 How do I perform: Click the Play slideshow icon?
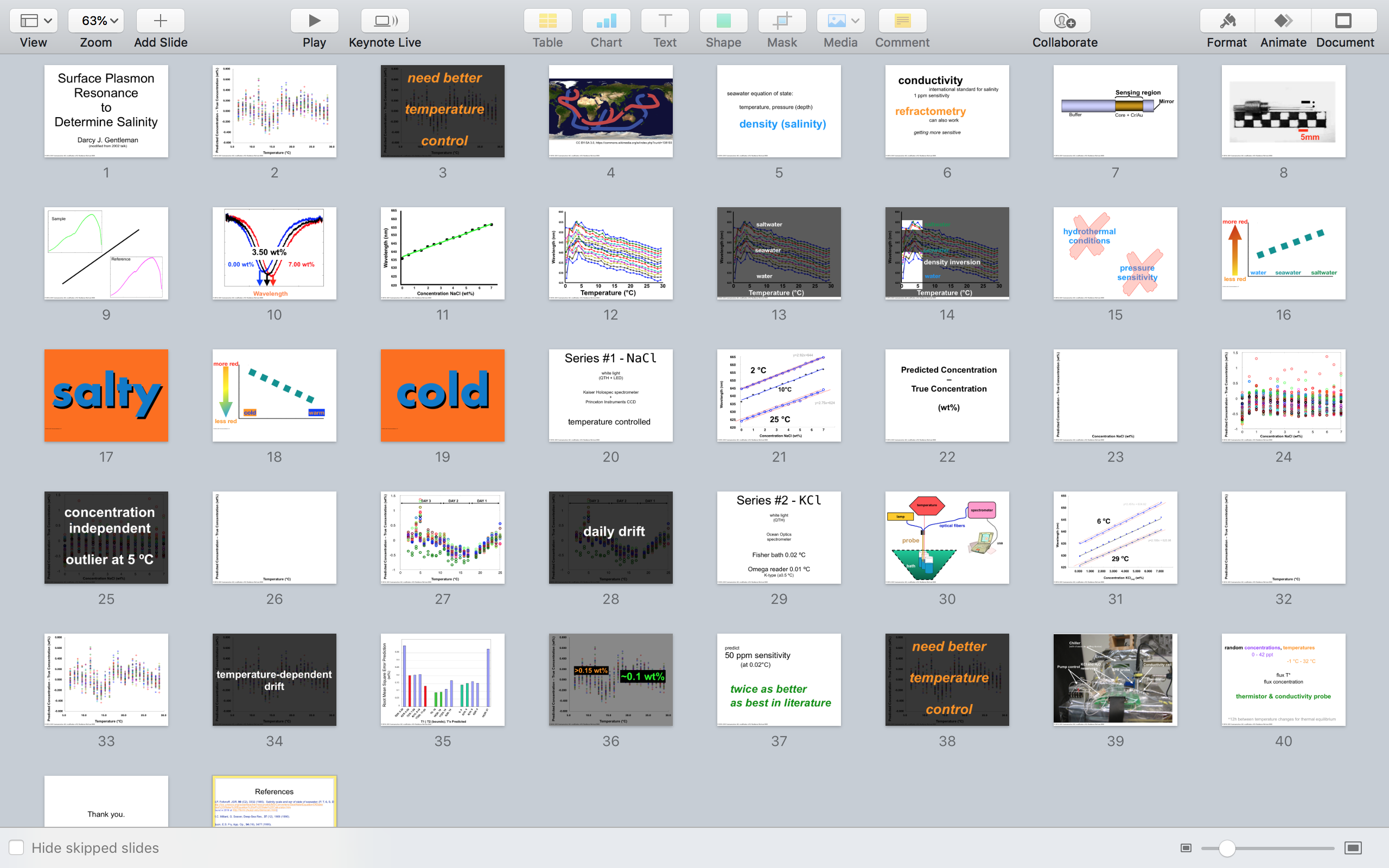pyautogui.click(x=314, y=21)
